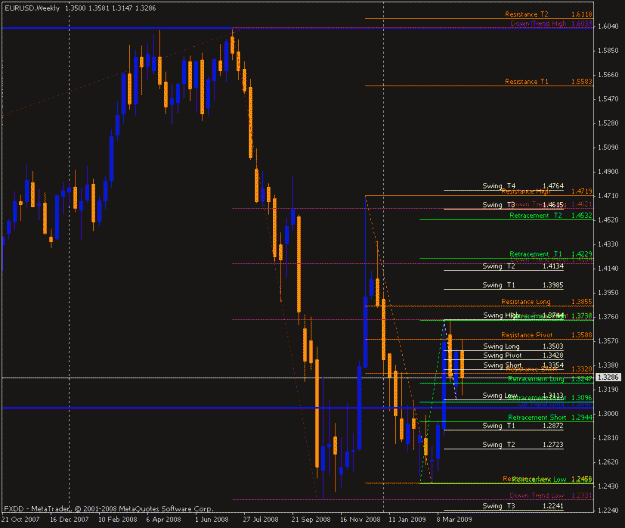Select the Resistance T2 1.6118 label
The height and width of the screenshot is (528, 625).
[x=548, y=14]
